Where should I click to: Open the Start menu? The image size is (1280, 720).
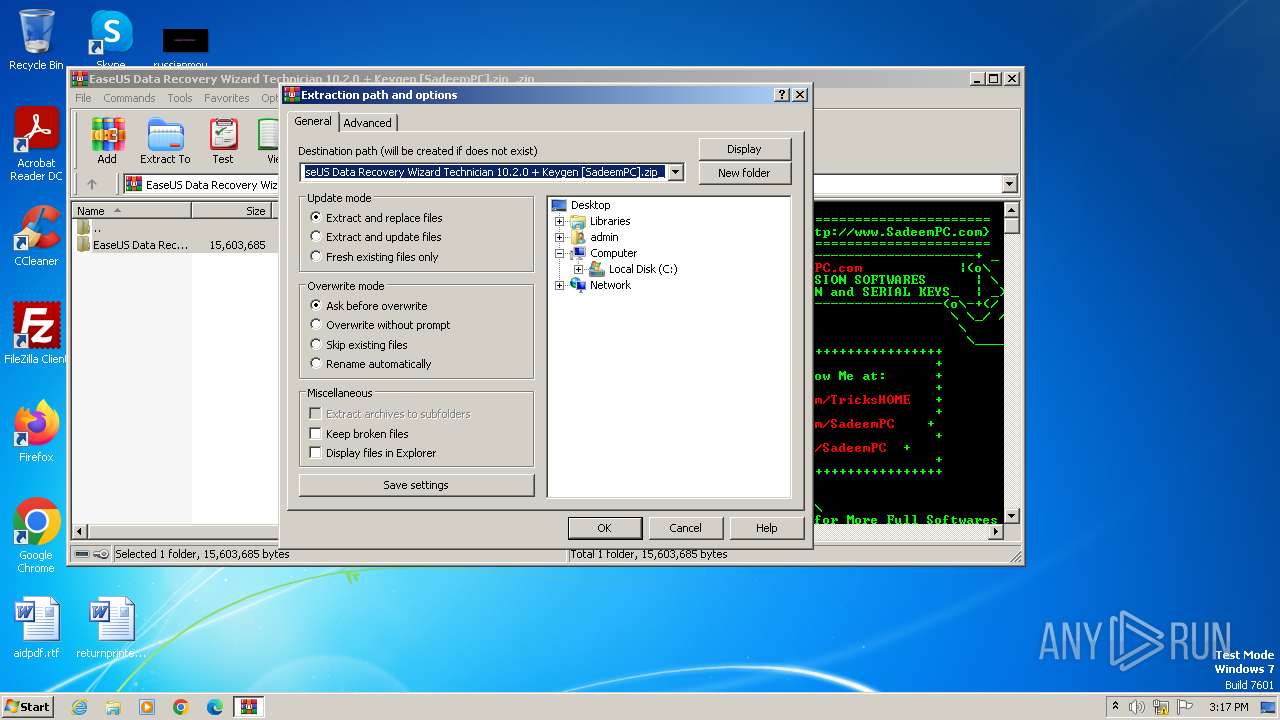(x=28, y=707)
